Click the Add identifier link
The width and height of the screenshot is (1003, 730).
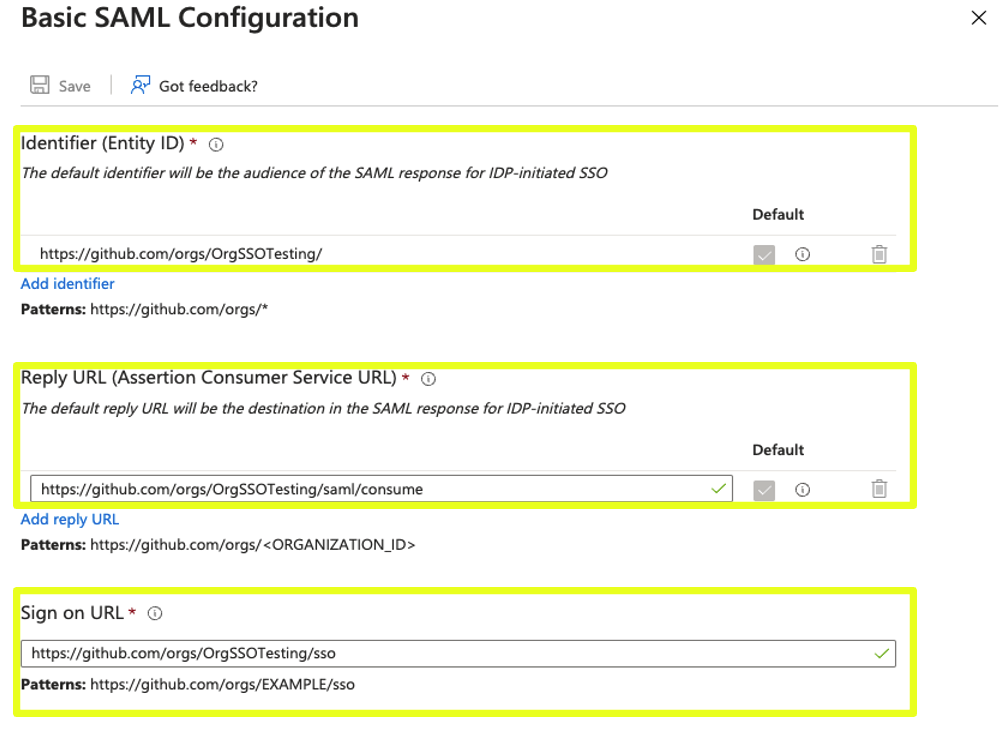67,283
